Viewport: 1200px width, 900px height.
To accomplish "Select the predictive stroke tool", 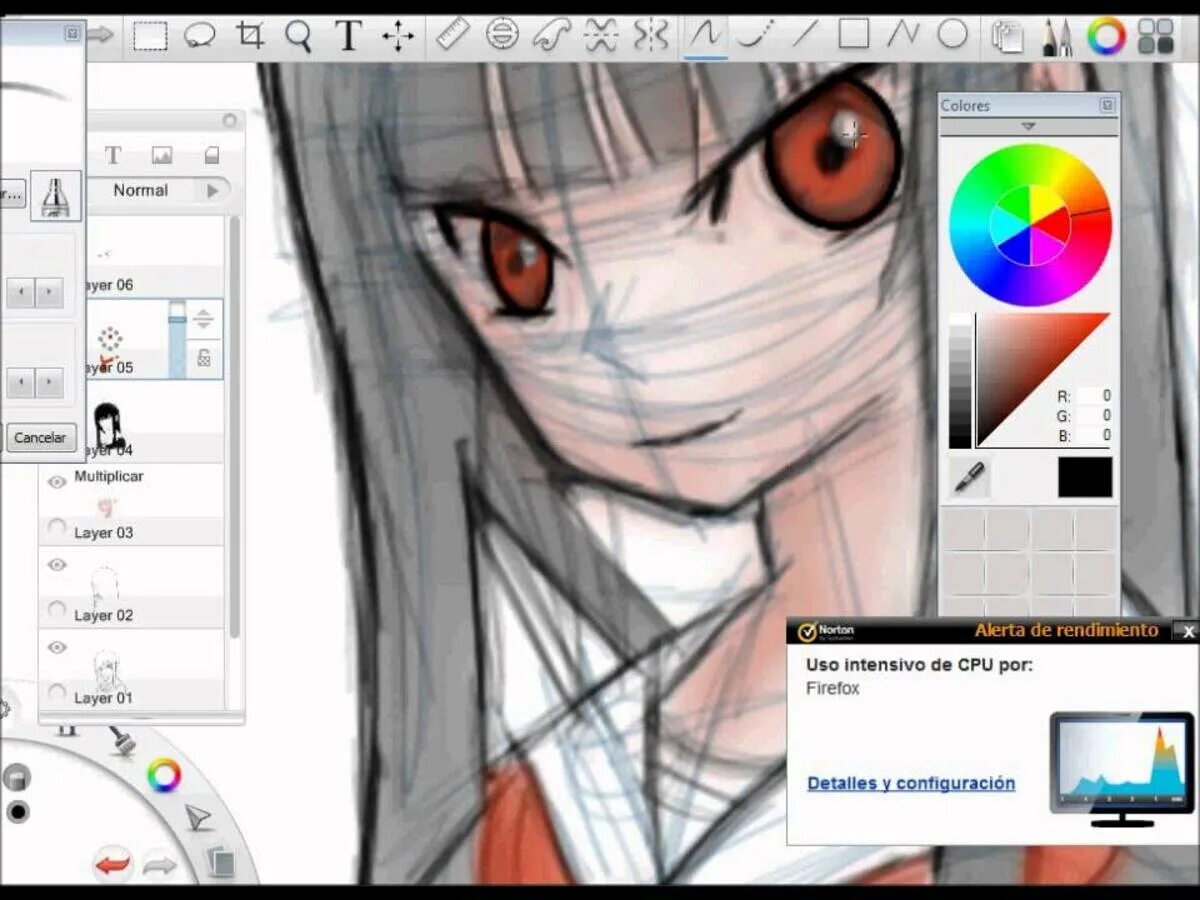I will (x=755, y=35).
